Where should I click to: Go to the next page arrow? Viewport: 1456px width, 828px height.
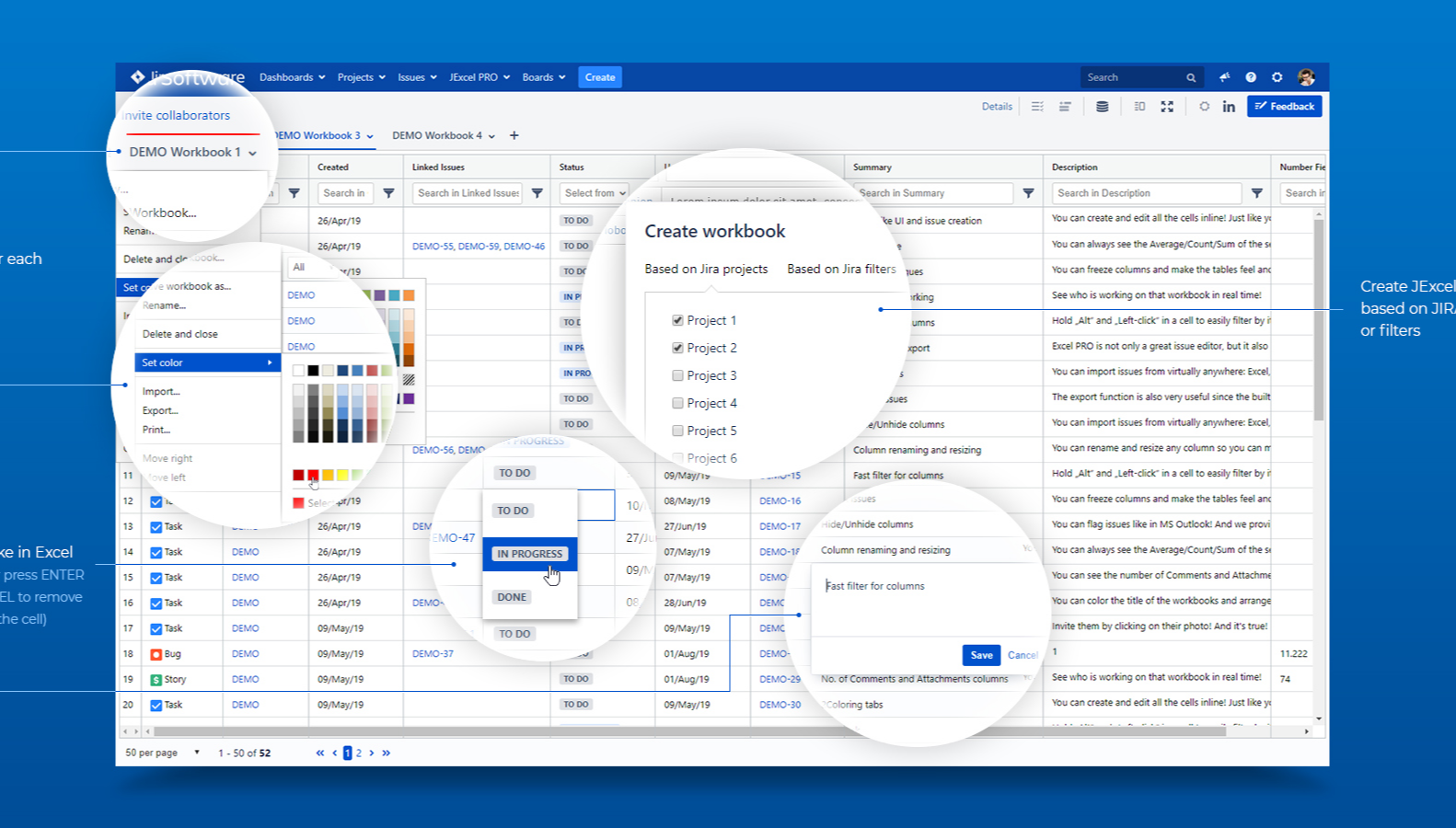pos(372,753)
